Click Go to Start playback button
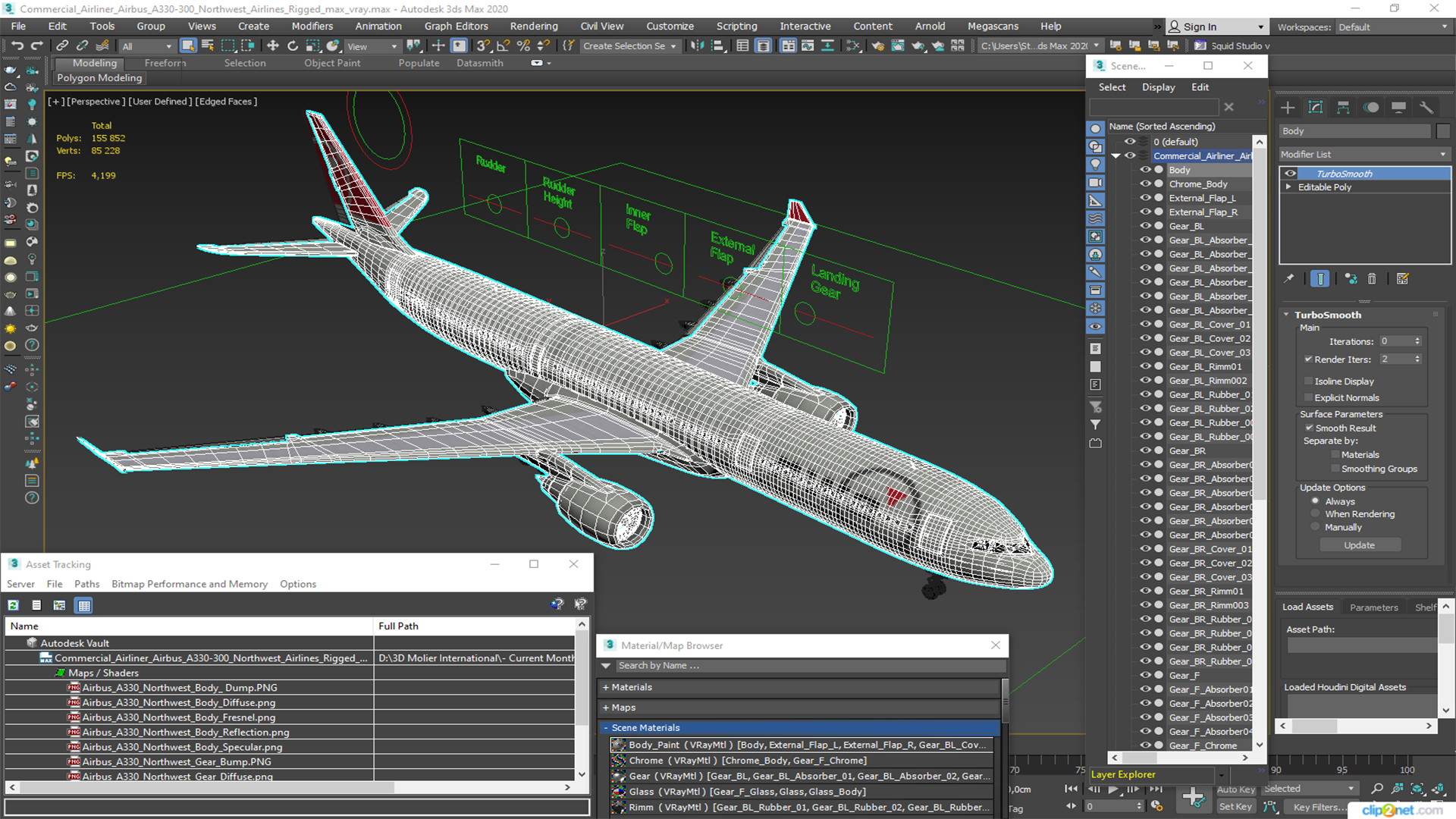Viewport: 1456px width, 819px height. [x=1071, y=789]
